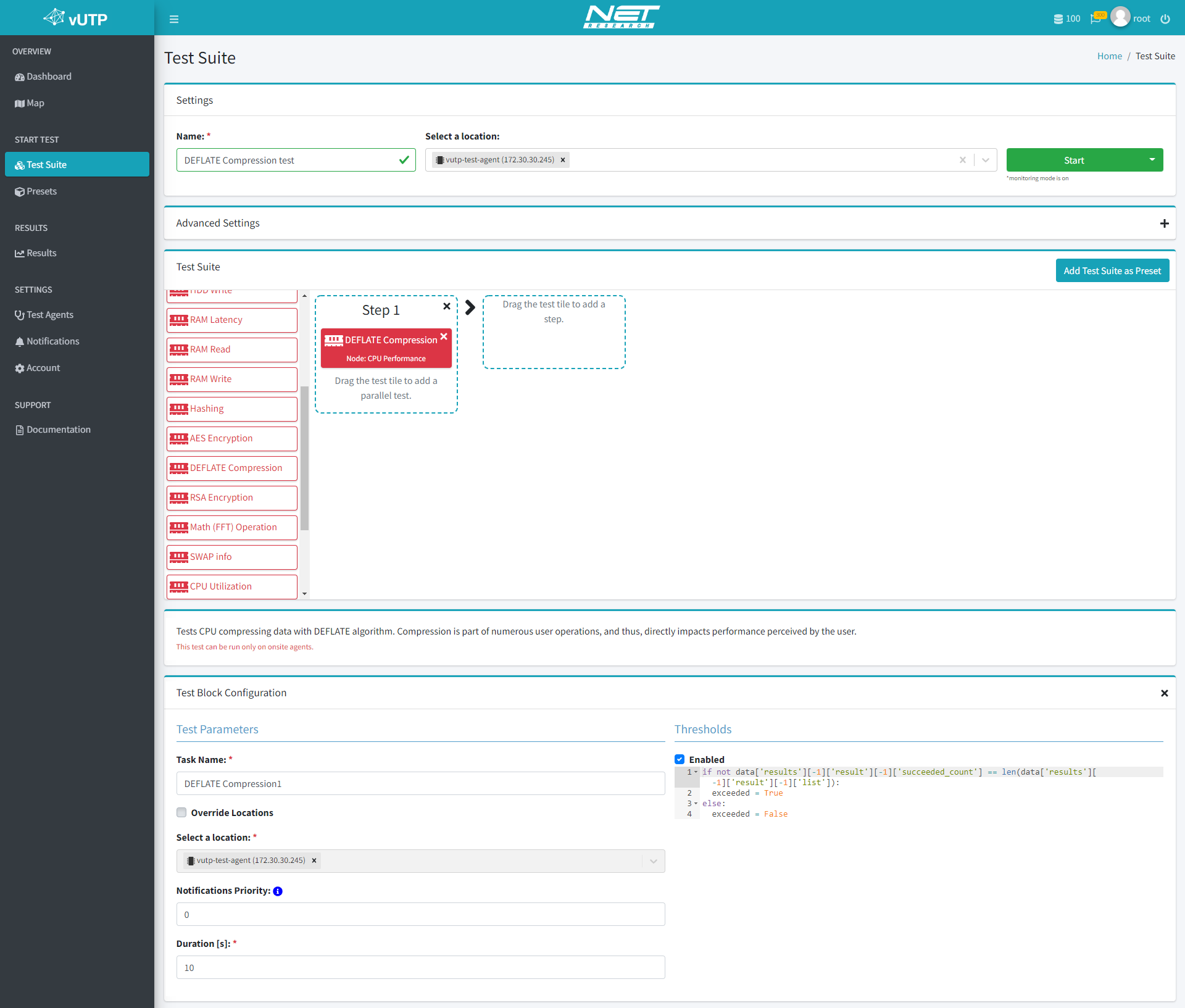The image size is (1185, 1008).
Task: Collapse code fold arrow on line 1
Action: pos(696,772)
